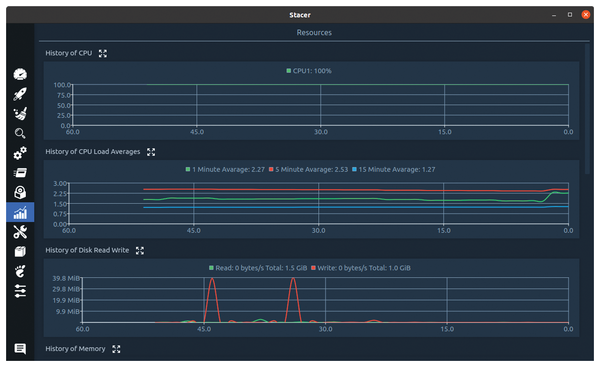This screenshot has height=367, width=600.
Task: Toggle the 1 Minute Average legend marker
Action: pyautogui.click(x=188, y=169)
